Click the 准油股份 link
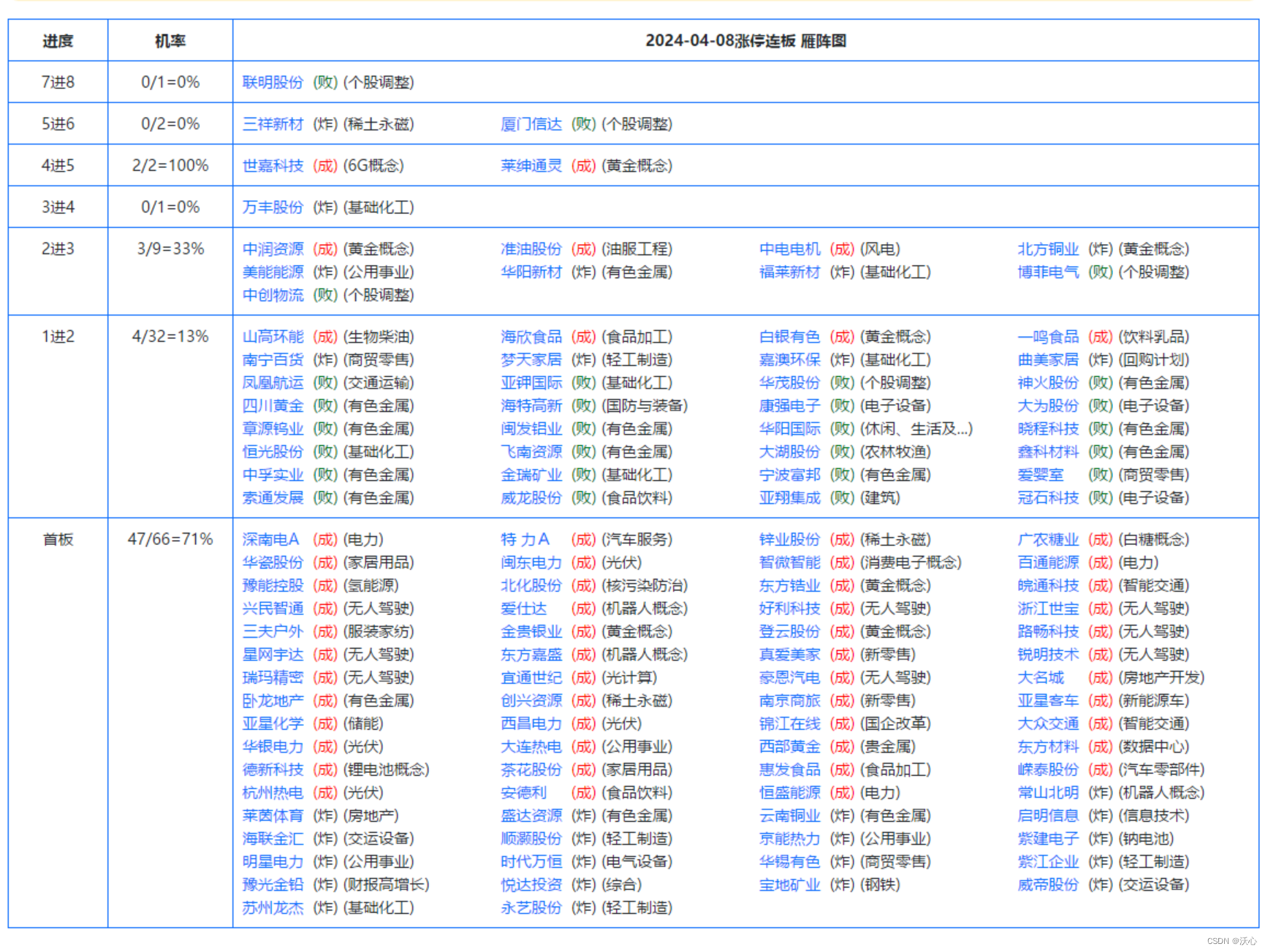This screenshot has width=1268, height=952. (x=531, y=249)
